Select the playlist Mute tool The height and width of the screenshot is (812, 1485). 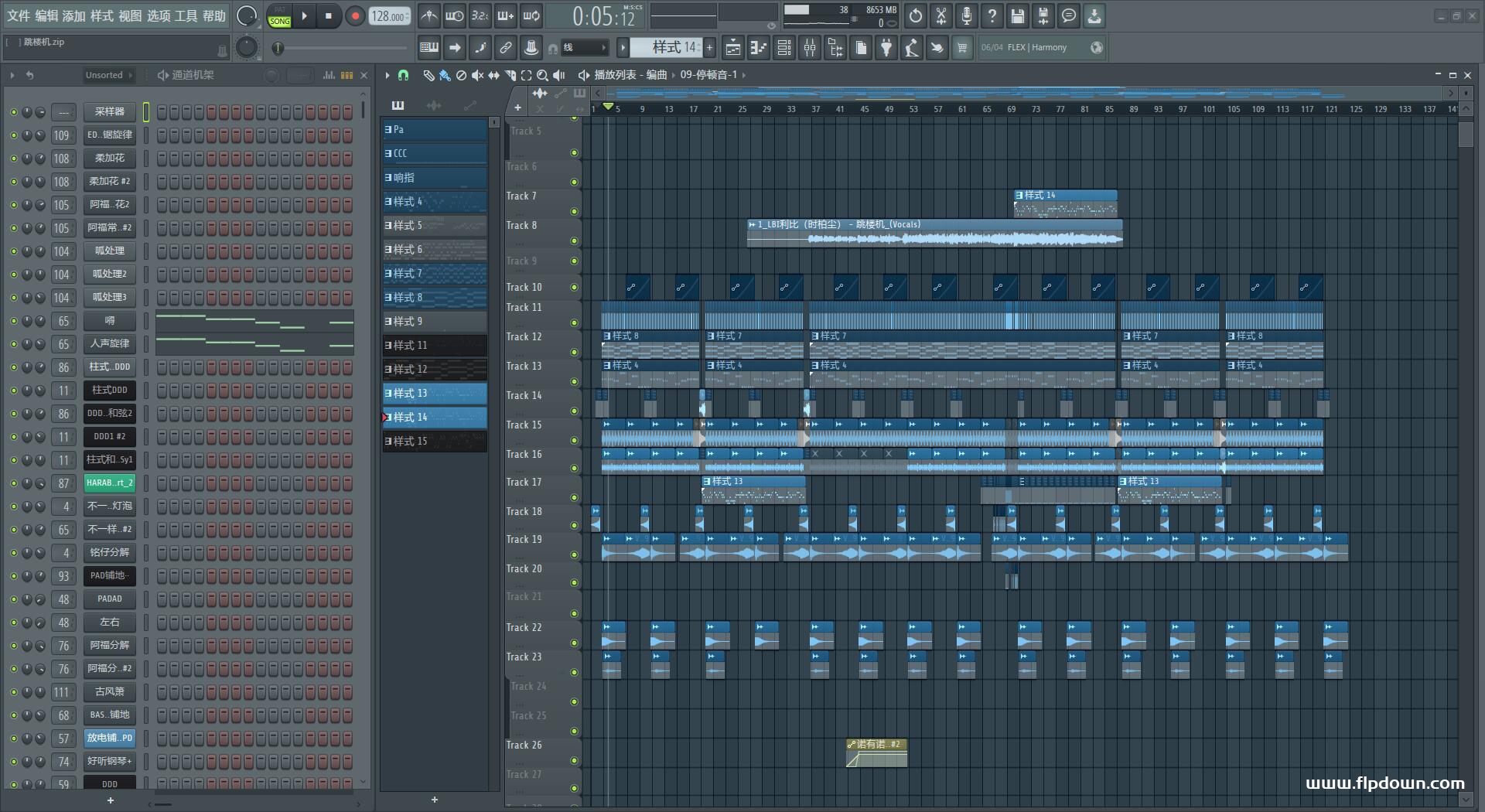[x=477, y=75]
